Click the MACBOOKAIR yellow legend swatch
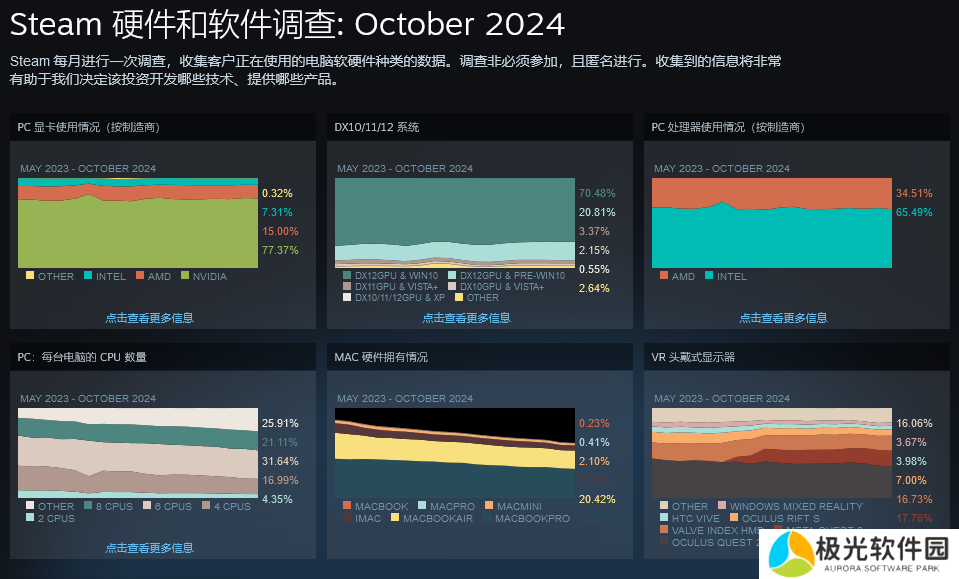This screenshot has height=579, width=959. (395, 518)
